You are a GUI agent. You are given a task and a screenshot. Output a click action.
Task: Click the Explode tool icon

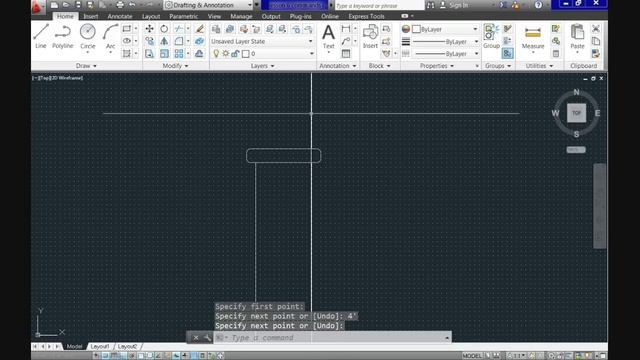pyautogui.click(x=200, y=41)
